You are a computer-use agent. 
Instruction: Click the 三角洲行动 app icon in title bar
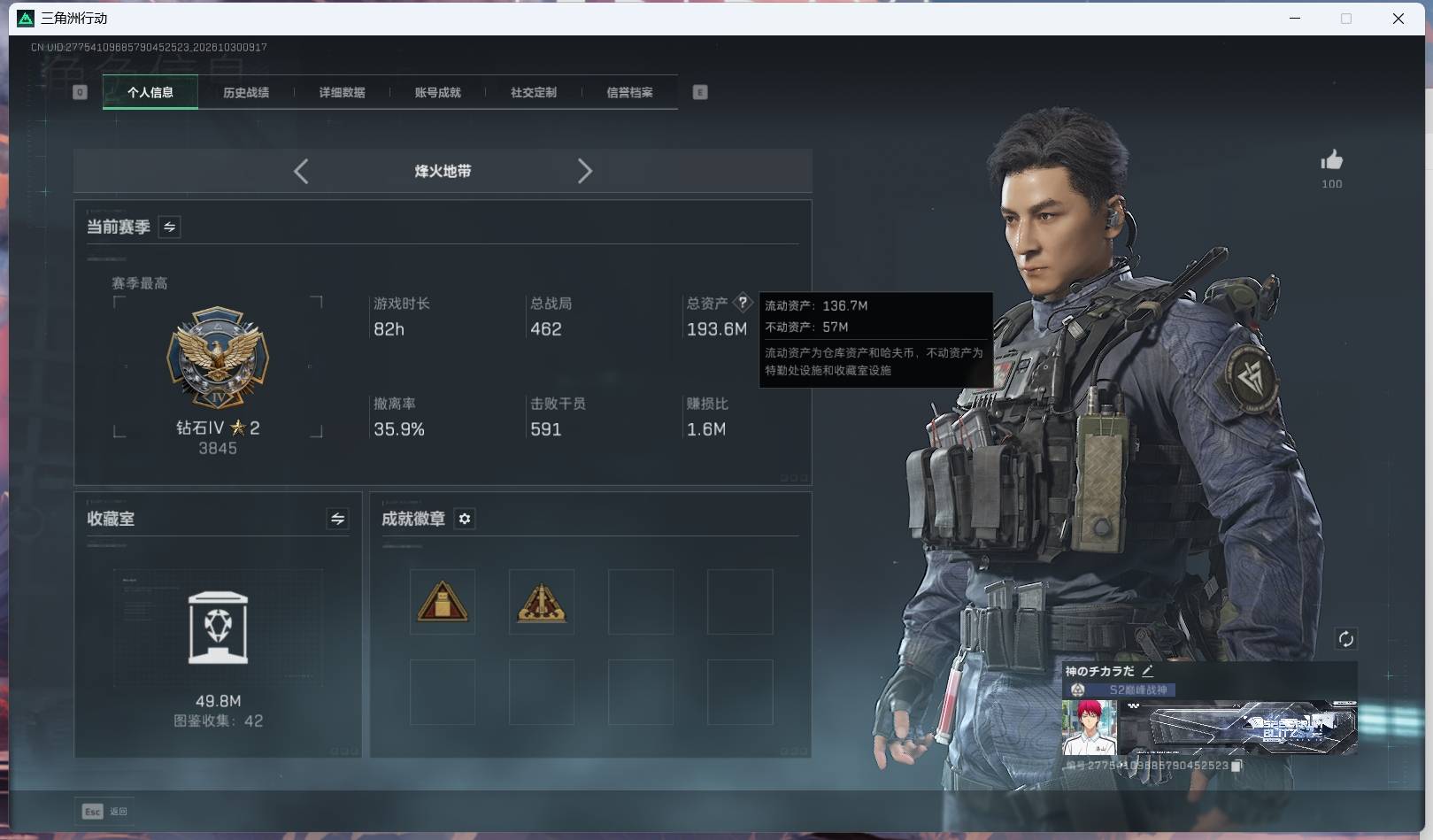(x=26, y=18)
